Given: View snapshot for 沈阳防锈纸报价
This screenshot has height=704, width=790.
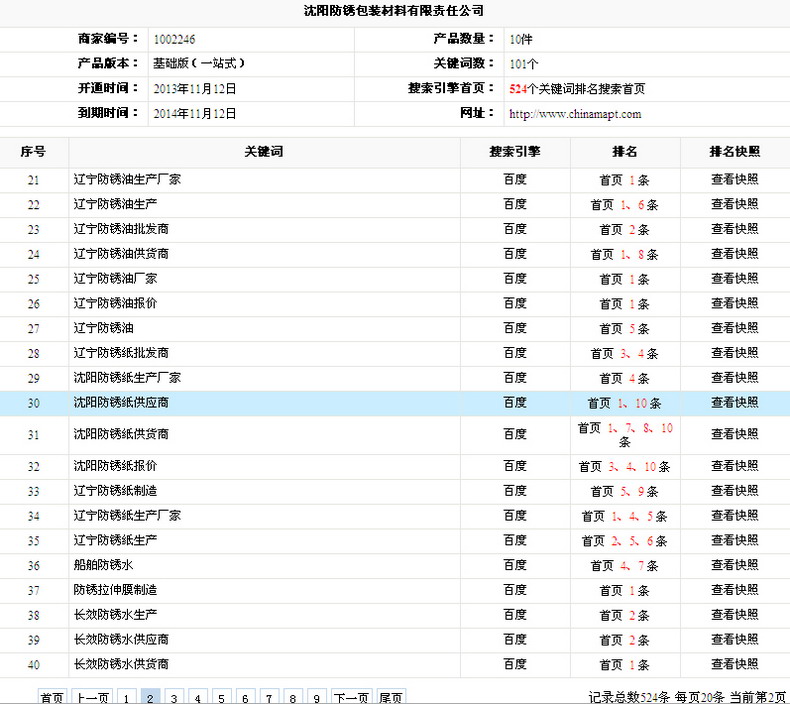Looking at the screenshot, I should tap(735, 466).
